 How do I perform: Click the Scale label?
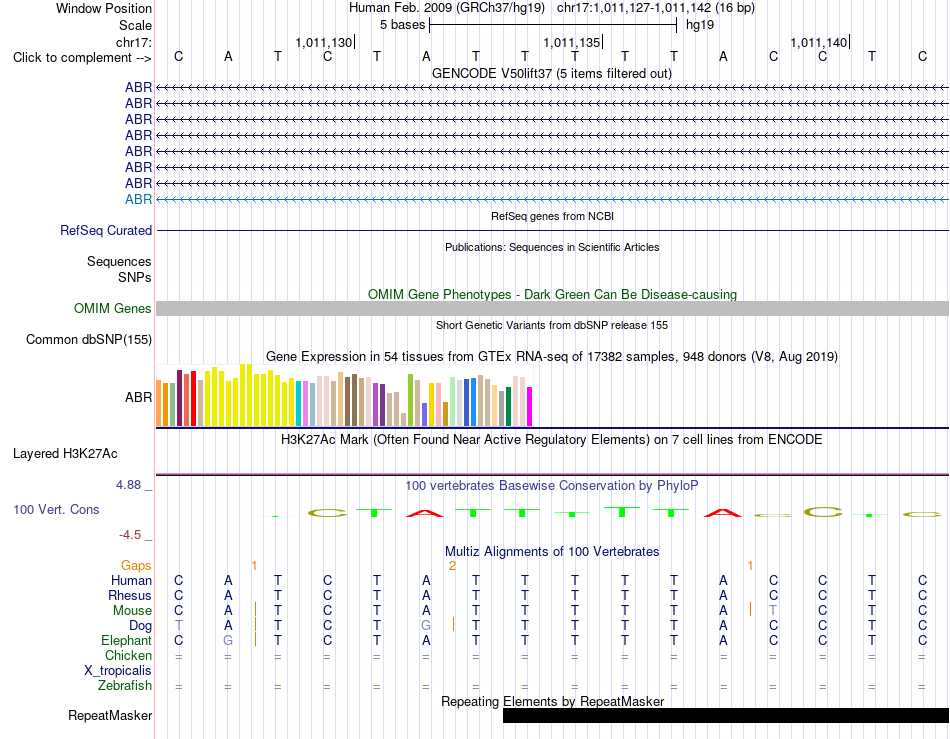pyautogui.click(x=135, y=25)
